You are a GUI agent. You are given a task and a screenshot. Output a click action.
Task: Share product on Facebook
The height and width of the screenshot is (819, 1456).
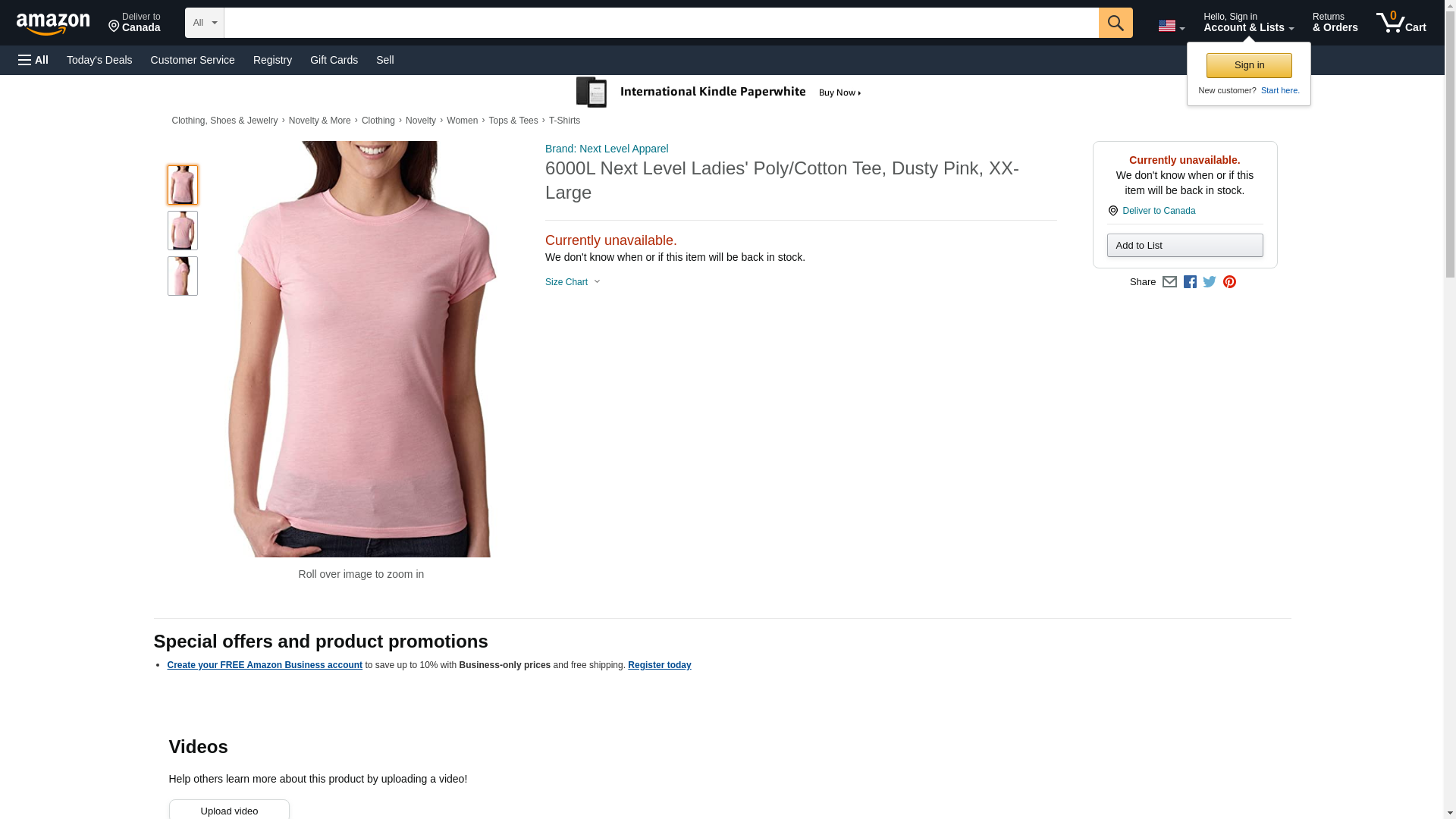coord(1190,282)
